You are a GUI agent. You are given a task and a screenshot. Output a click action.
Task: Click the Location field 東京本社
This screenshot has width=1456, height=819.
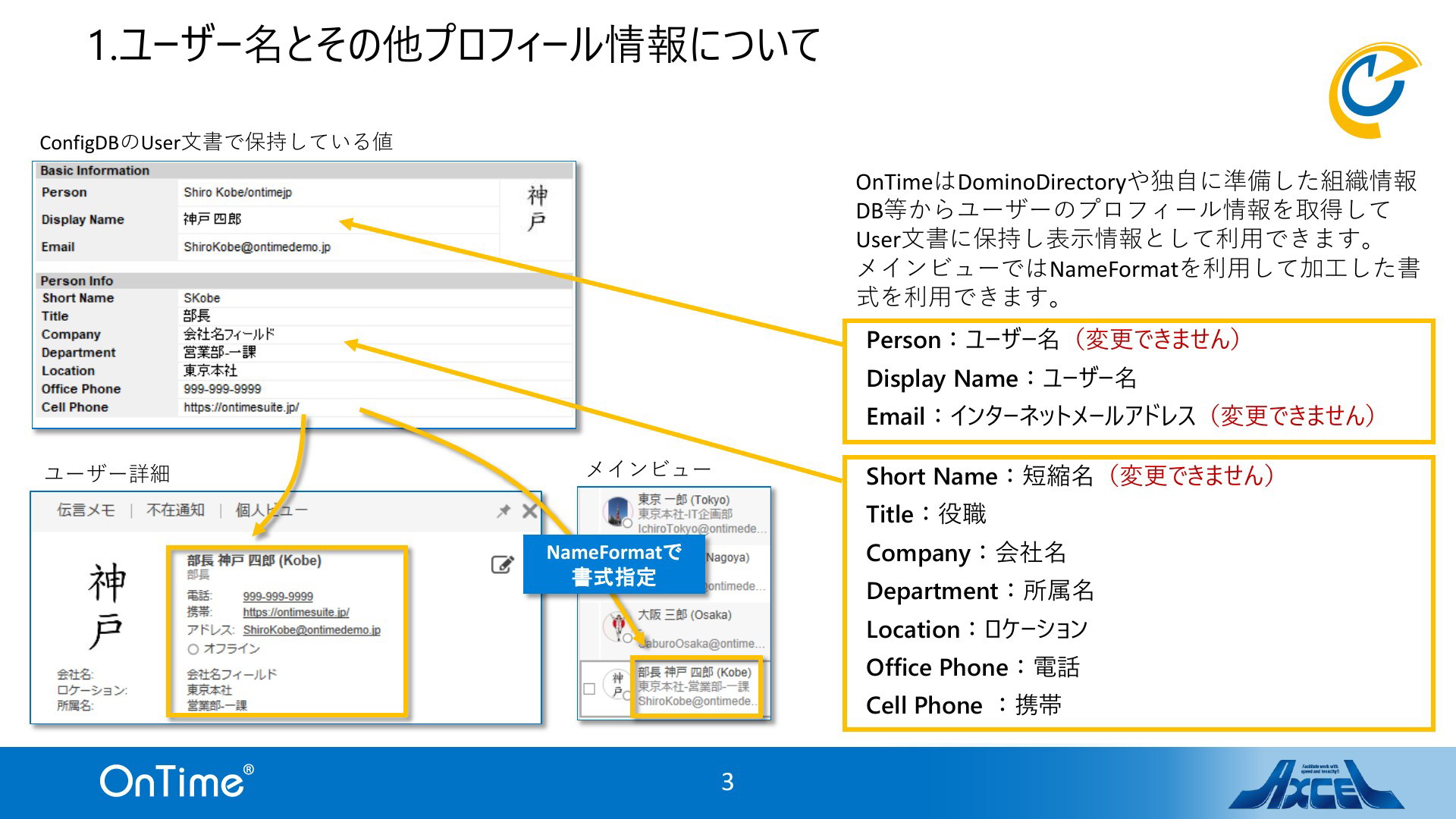coord(210,370)
